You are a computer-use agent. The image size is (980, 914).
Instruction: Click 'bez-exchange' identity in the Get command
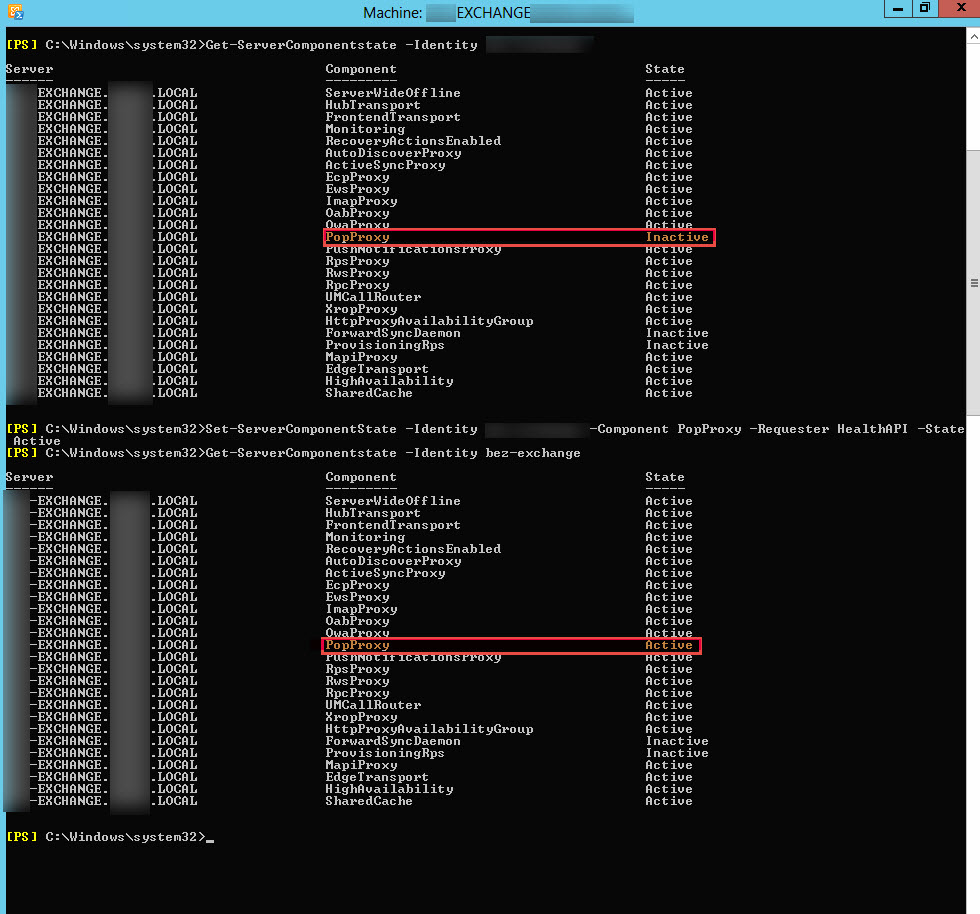click(x=533, y=453)
